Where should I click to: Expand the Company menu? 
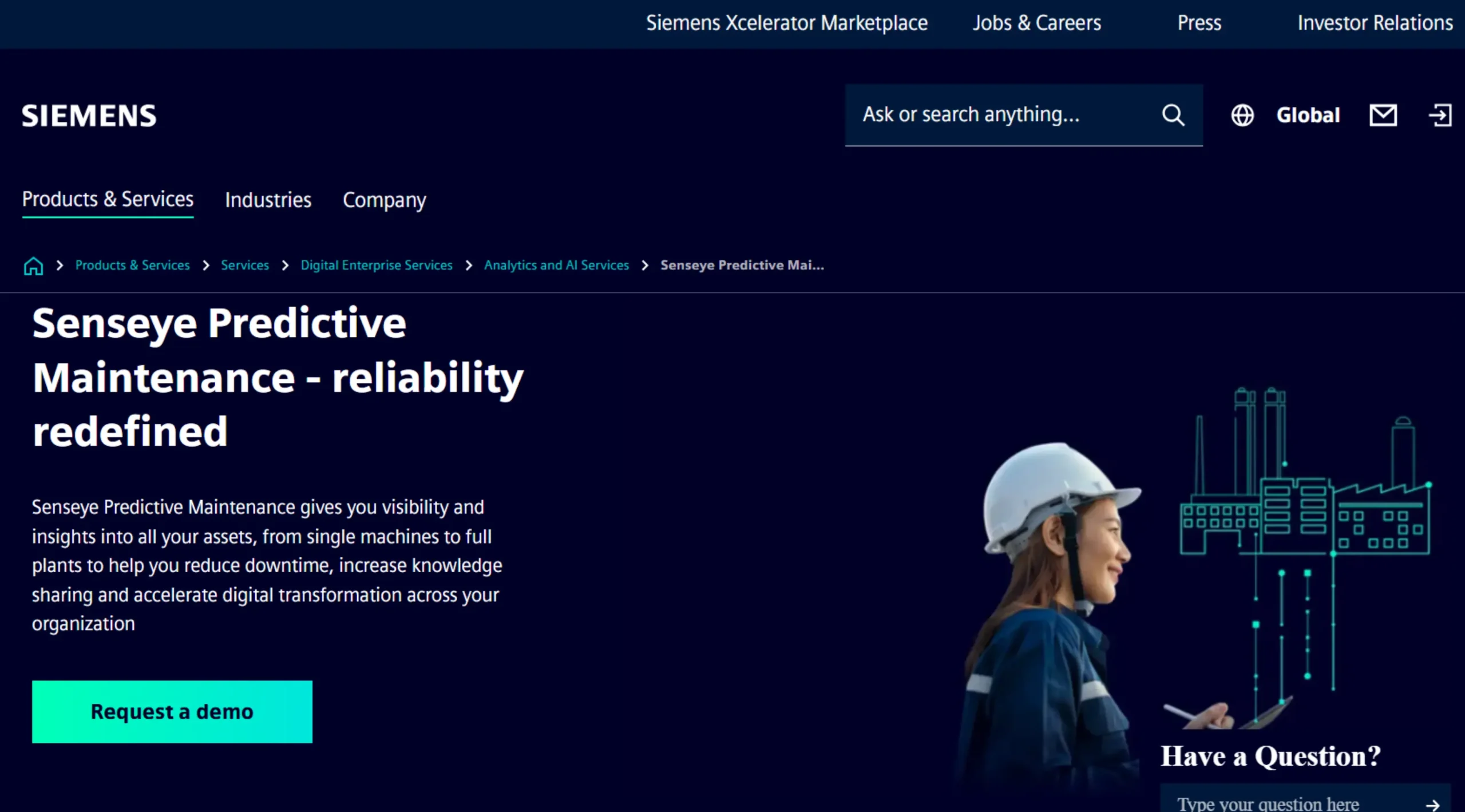pos(384,200)
